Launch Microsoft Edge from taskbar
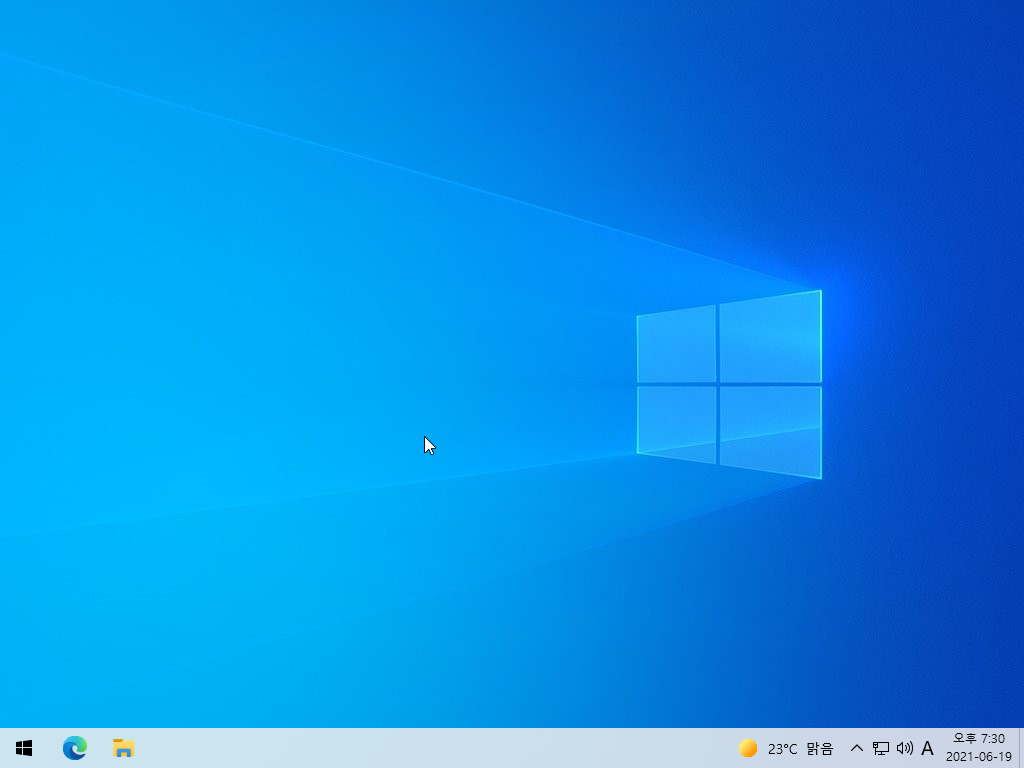This screenshot has width=1024, height=768. [74, 748]
